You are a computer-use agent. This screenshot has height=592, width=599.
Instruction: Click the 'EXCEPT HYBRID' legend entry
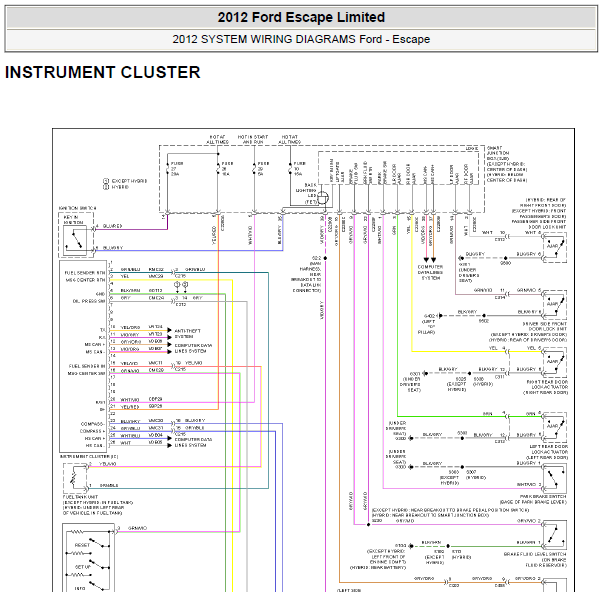coord(125,181)
